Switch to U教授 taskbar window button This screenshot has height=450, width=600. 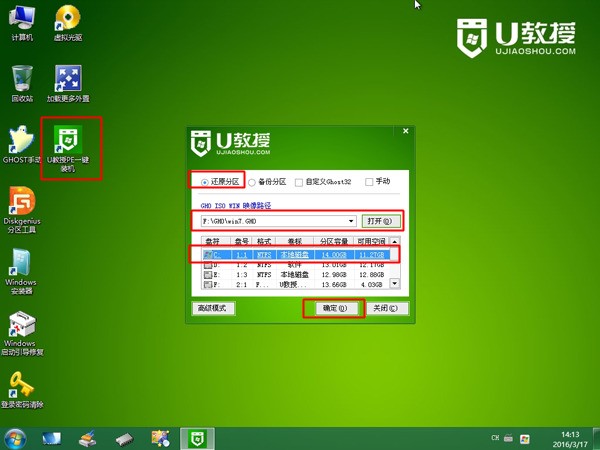click(x=197, y=439)
